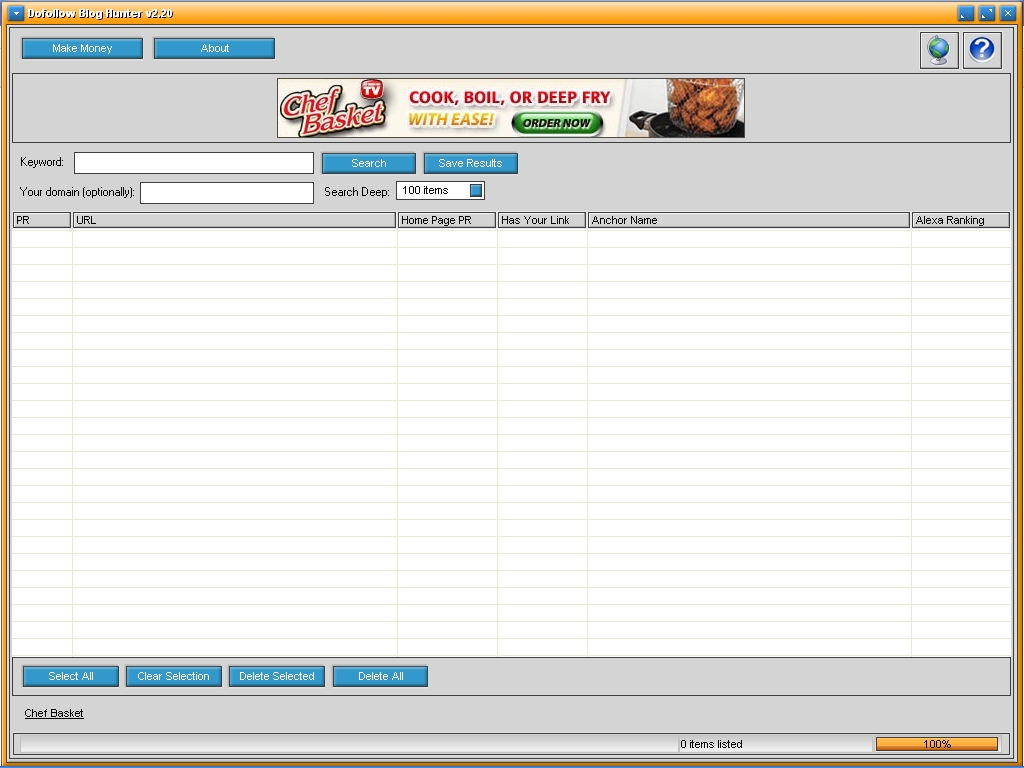The height and width of the screenshot is (768, 1024).
Task: Click the Delete Selected button
Action: point(277,677)
